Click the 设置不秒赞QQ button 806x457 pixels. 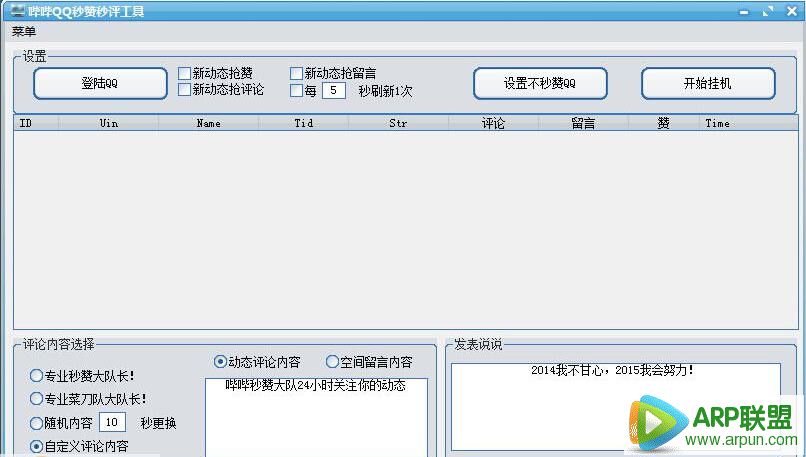(540, 83)
